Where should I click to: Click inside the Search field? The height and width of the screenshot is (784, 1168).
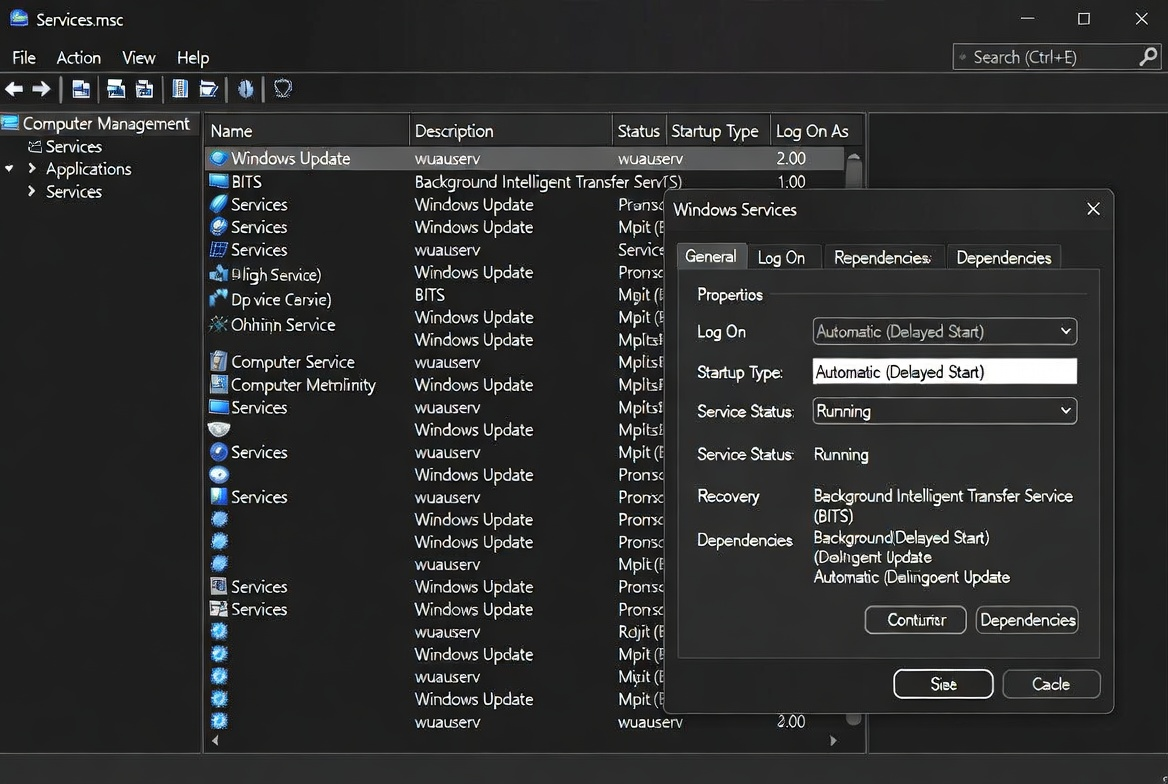tap(1050, 57)
